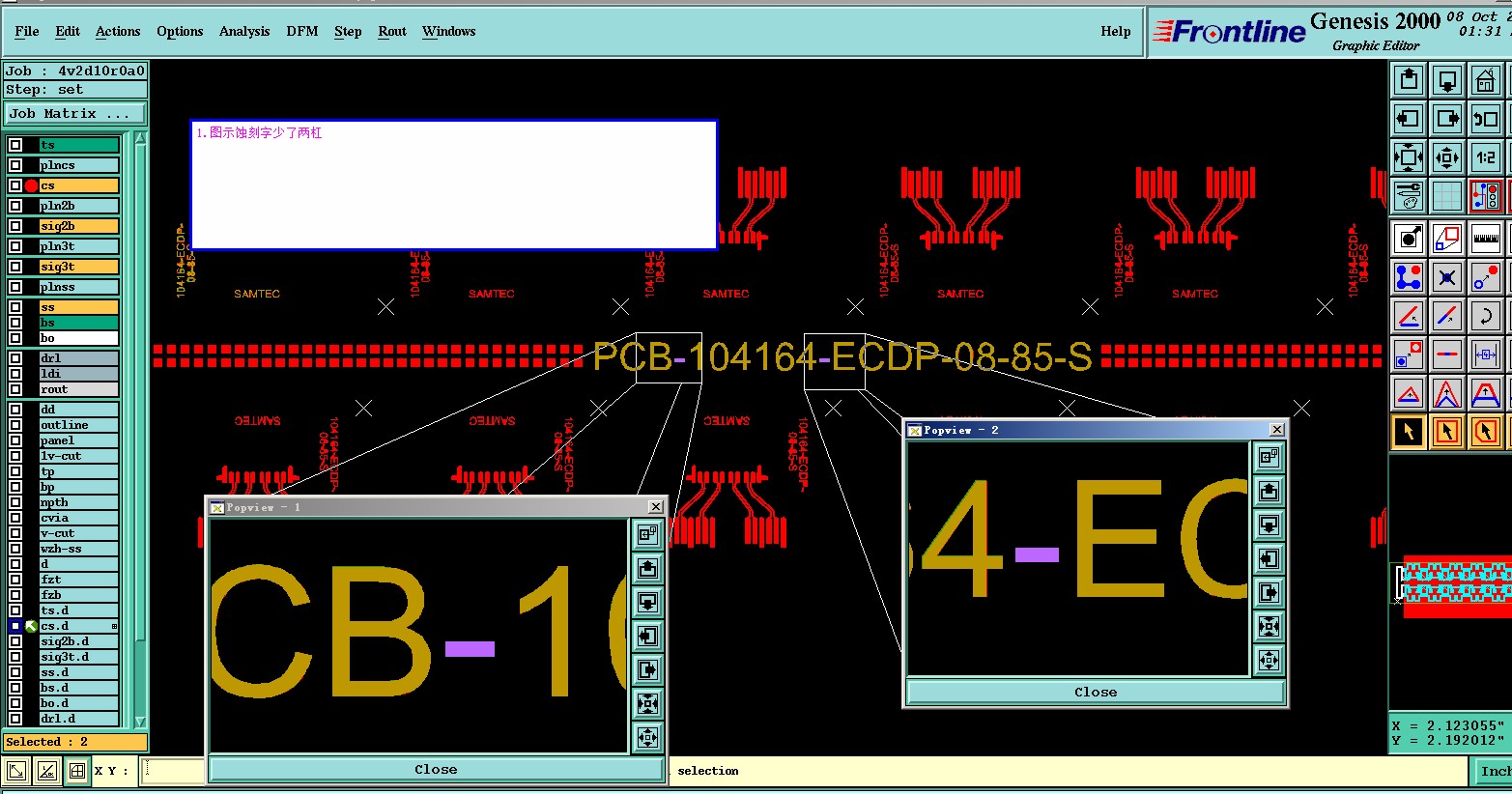The width and height of the screenshot is (1512, 794).
Task: Open the Windows menu
Action: 449,32
